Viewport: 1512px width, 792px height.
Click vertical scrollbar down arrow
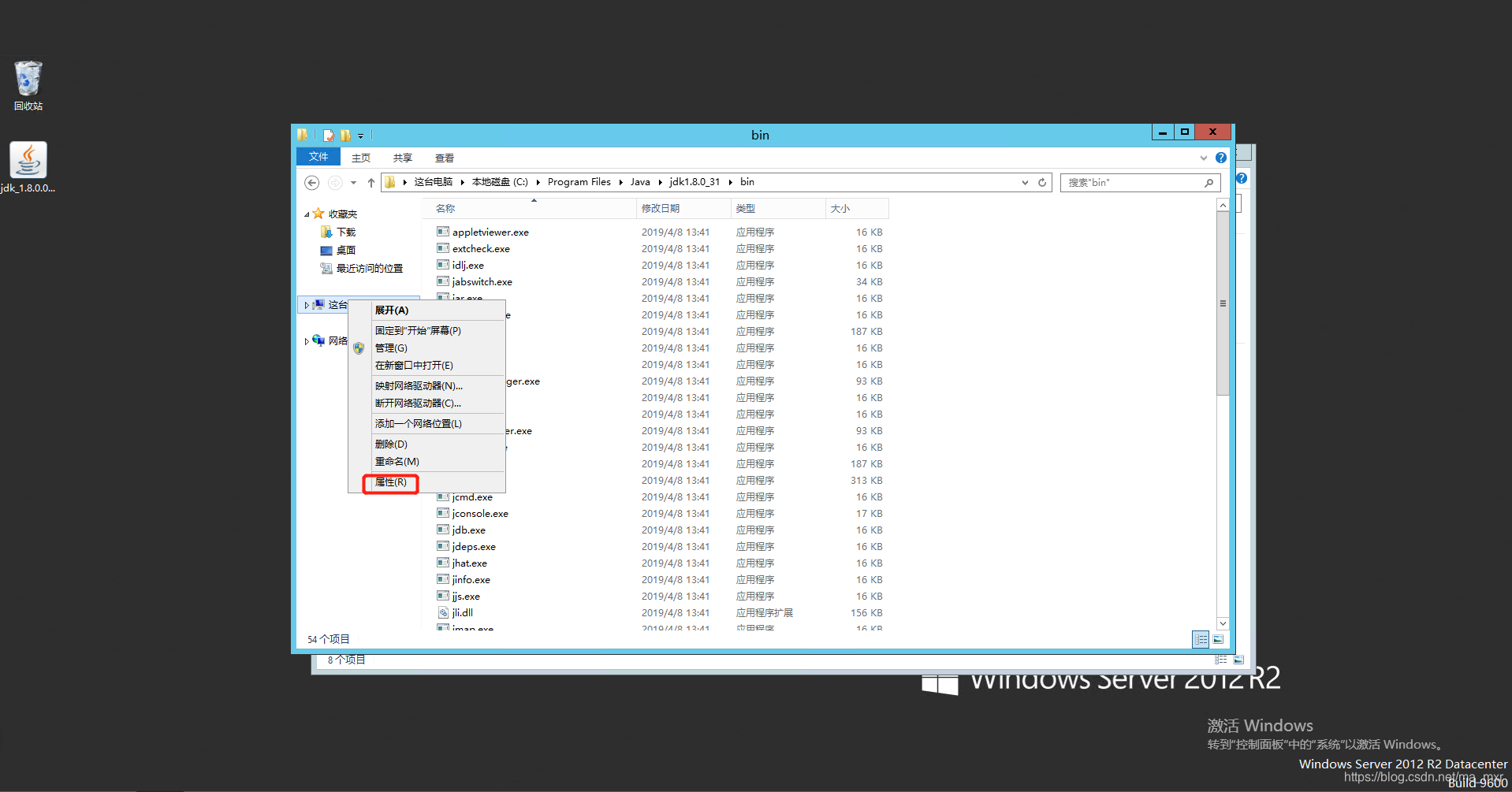pos(1223,623)
